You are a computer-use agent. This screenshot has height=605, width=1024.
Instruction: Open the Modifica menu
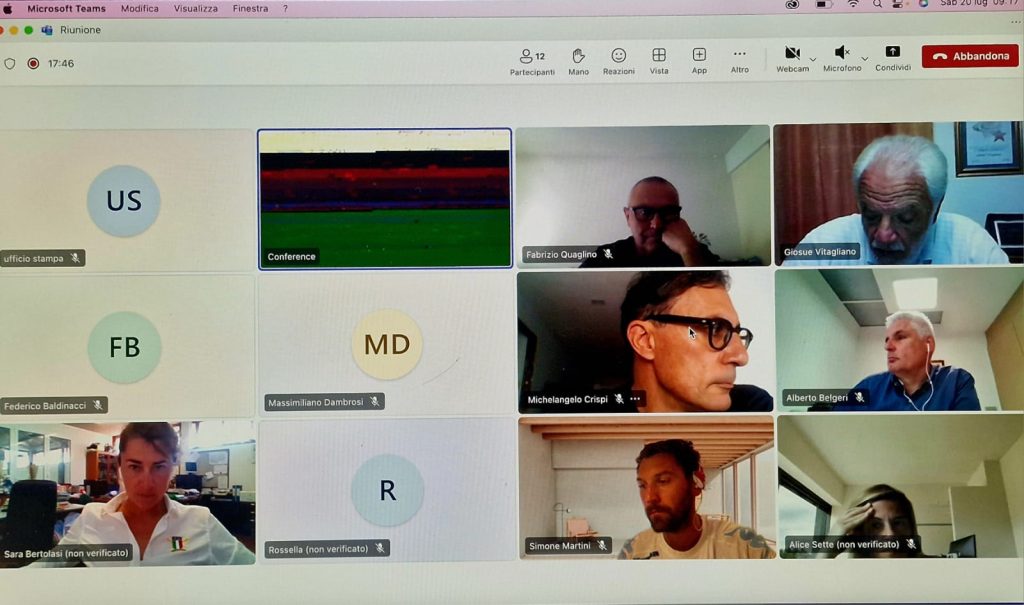140,8
